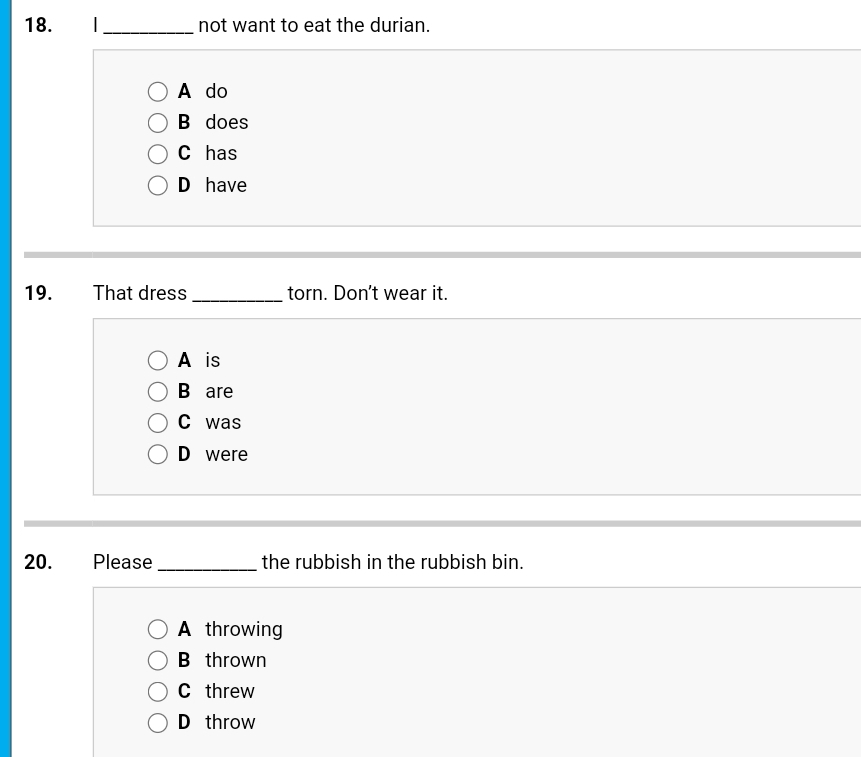Click question 18 text about the durian

tap(262, 25)
